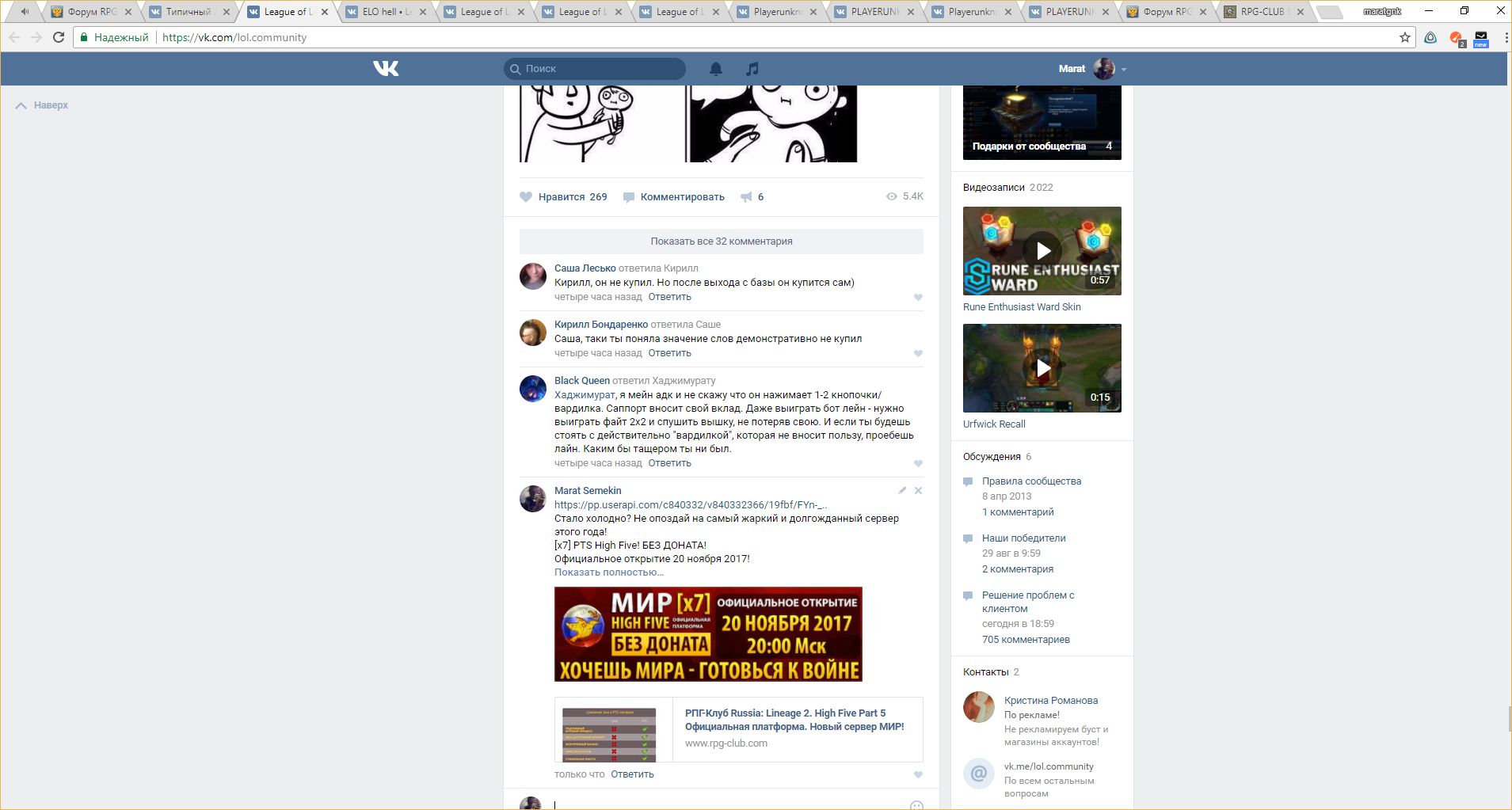Viewport: 1512px width, 810px height.
Task: Play the Rune Enthusiast Ward video
Action: (x=1042, y=251)
